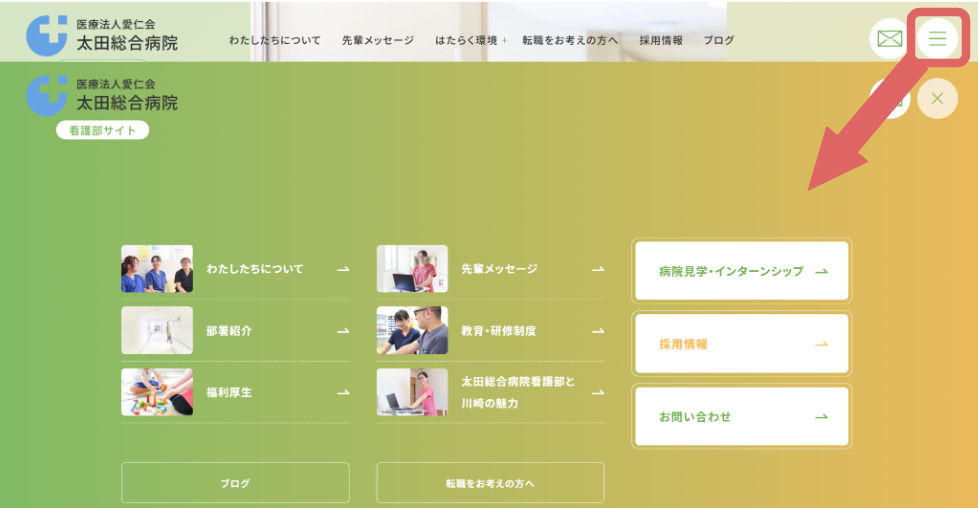Open 太田総合病院看護部と川崎の魅力 link
978x508 pixels.
point(518,392)
